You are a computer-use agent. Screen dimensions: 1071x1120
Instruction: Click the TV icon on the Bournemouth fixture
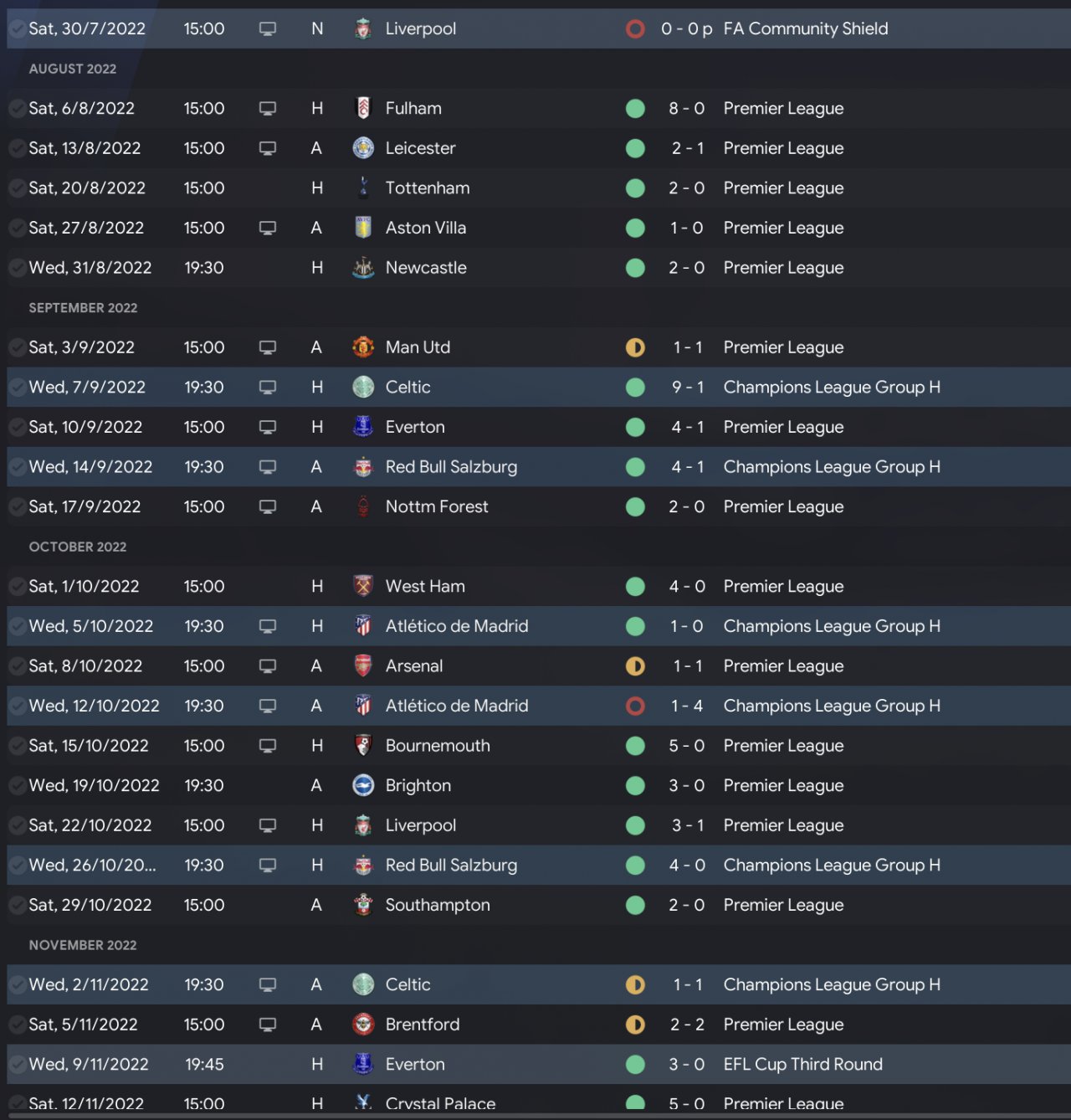point(268,745)
